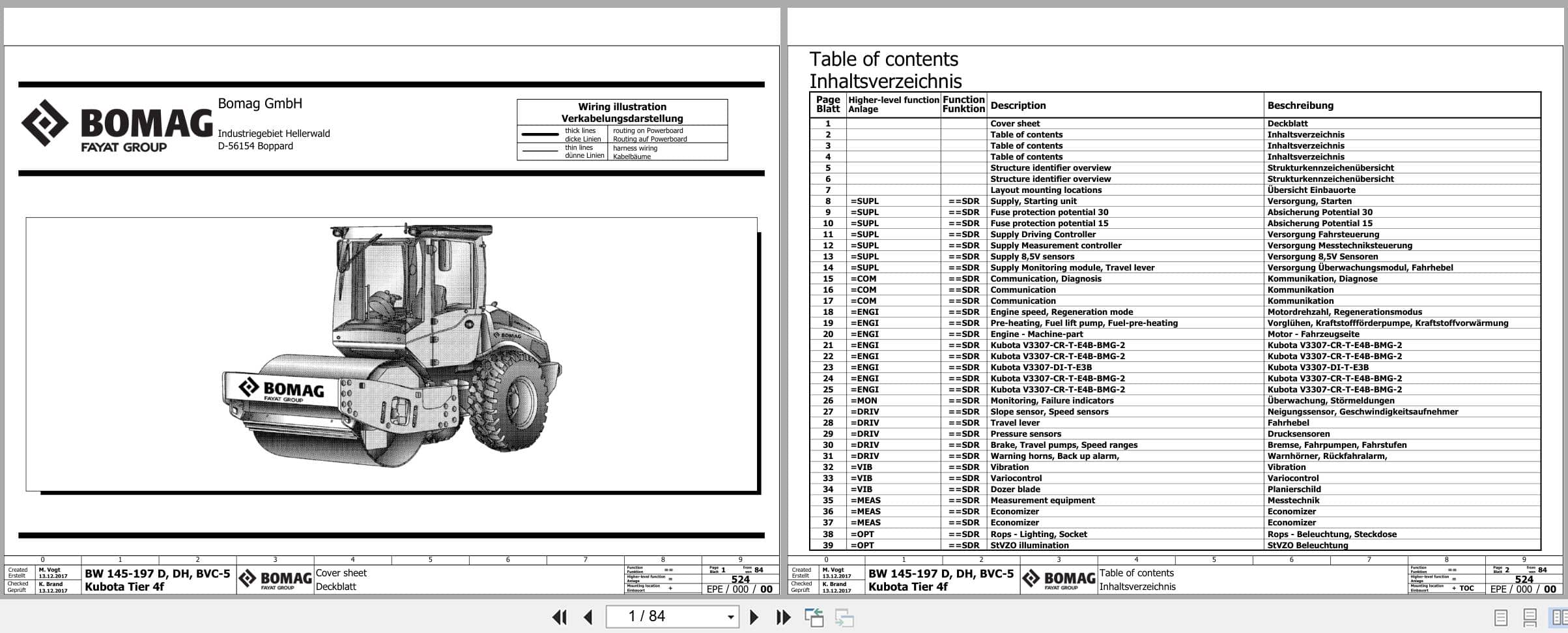Viewport: 1568px width, 633px height.
Task: Click 'Planierschild' German description
Action: (1294, 490)
